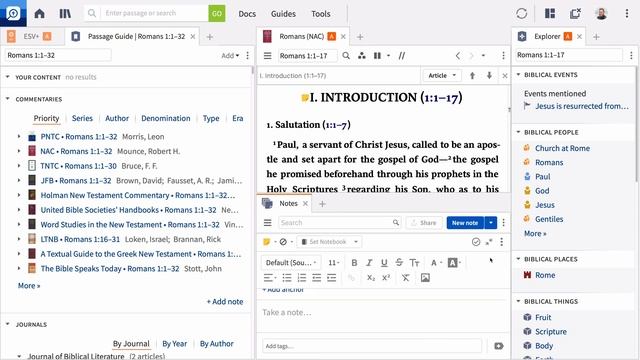
Task: Jump to previous article with up arrow
Action: pyautogui.click(x=472, y=76)
